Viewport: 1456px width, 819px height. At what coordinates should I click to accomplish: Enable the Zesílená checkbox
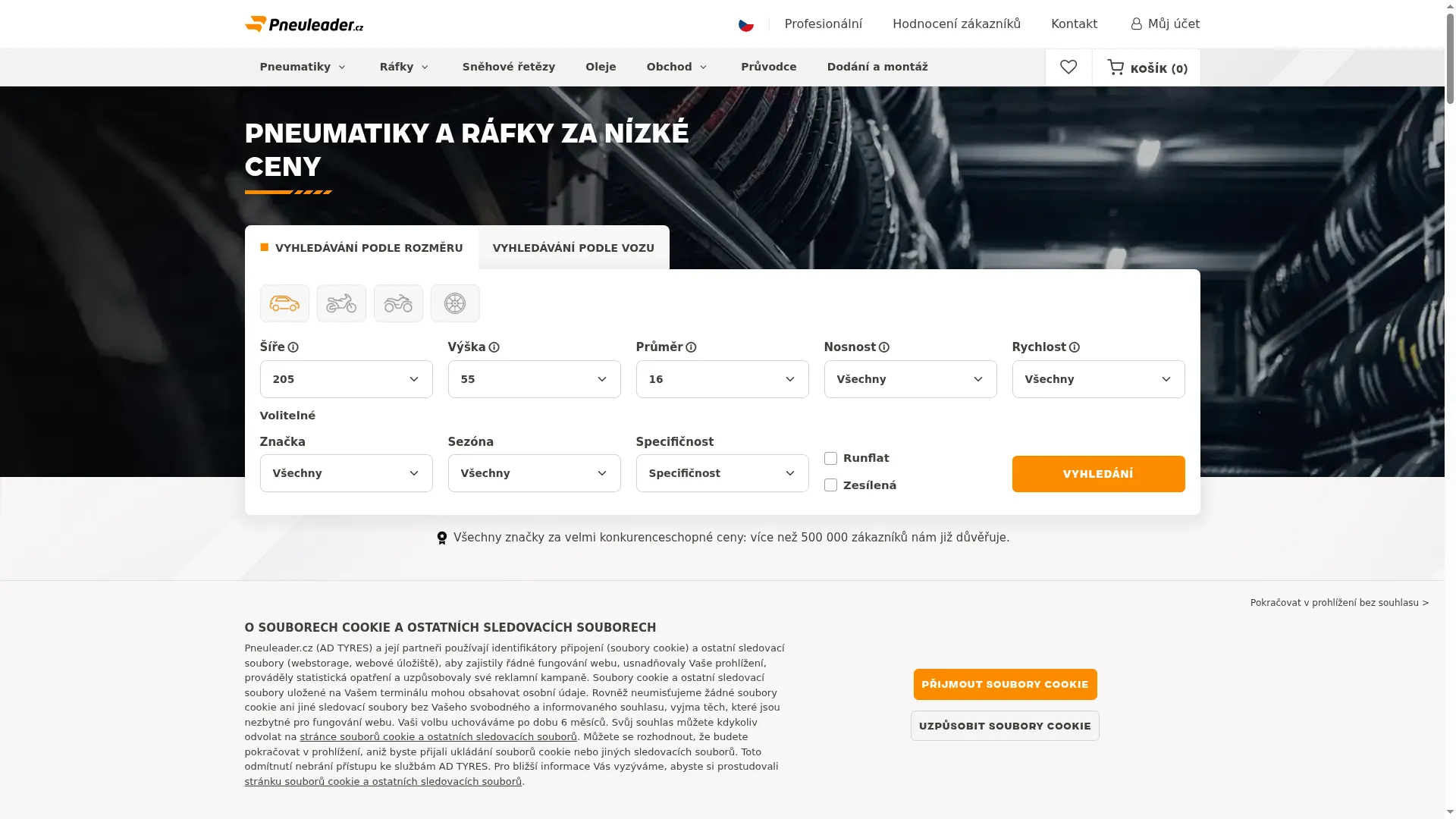[x=830, y=485]
